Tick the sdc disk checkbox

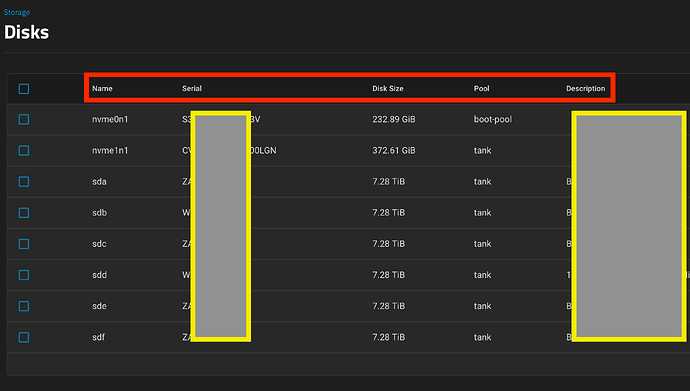[x=24, y=244]
